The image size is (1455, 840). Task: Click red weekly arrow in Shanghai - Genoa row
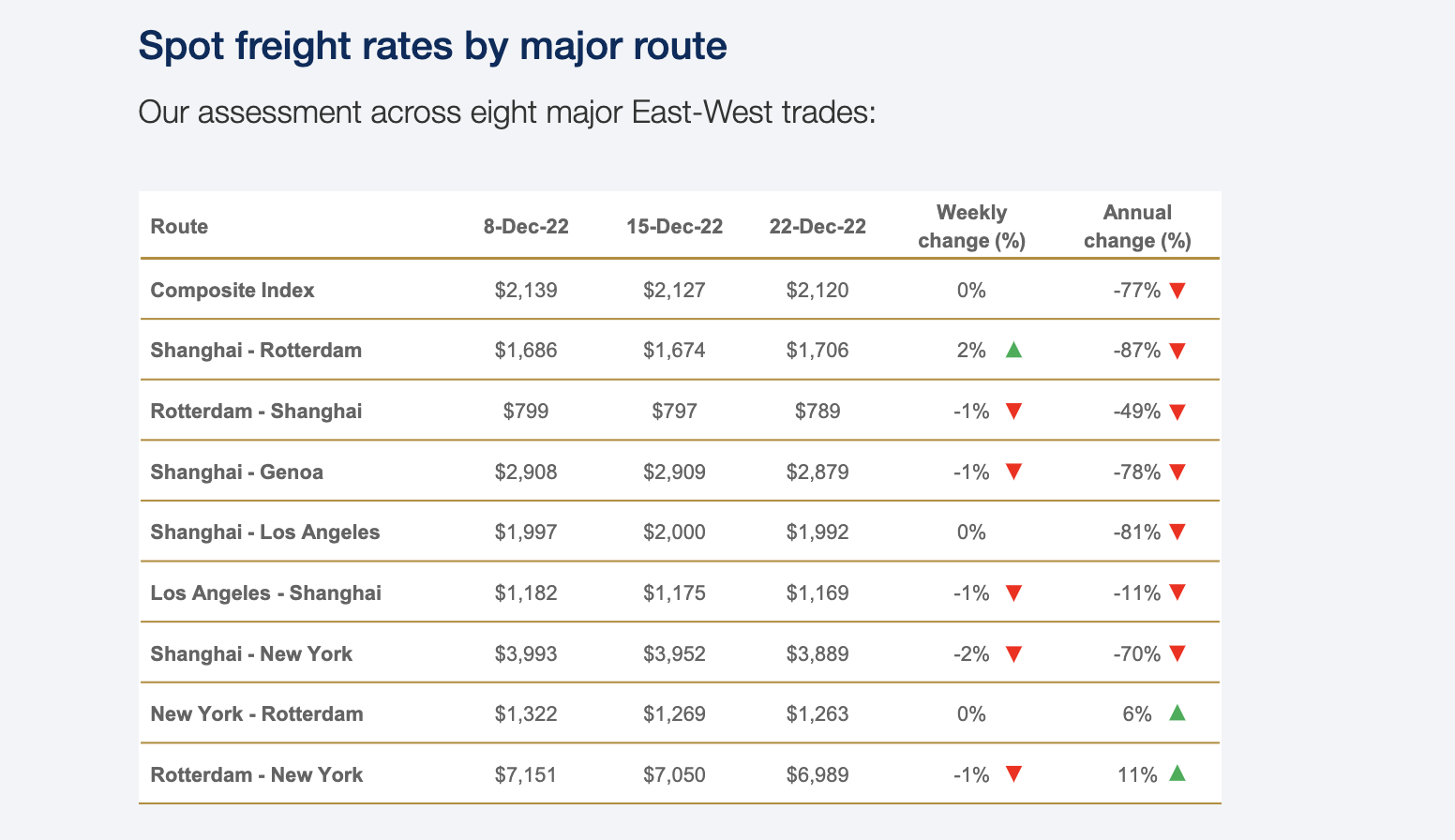1012,472
